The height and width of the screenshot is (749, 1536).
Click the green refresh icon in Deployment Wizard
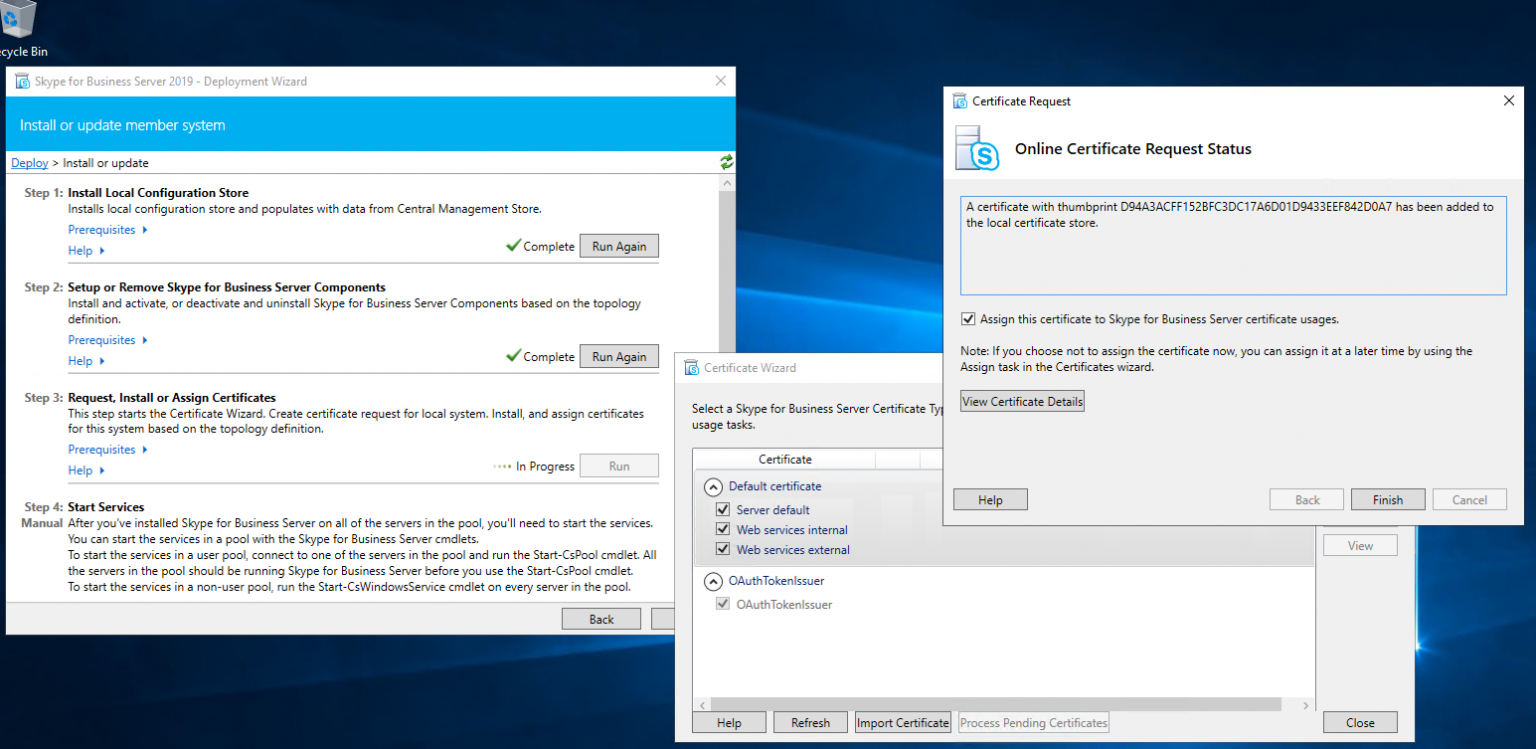click(x=726, y=162)
